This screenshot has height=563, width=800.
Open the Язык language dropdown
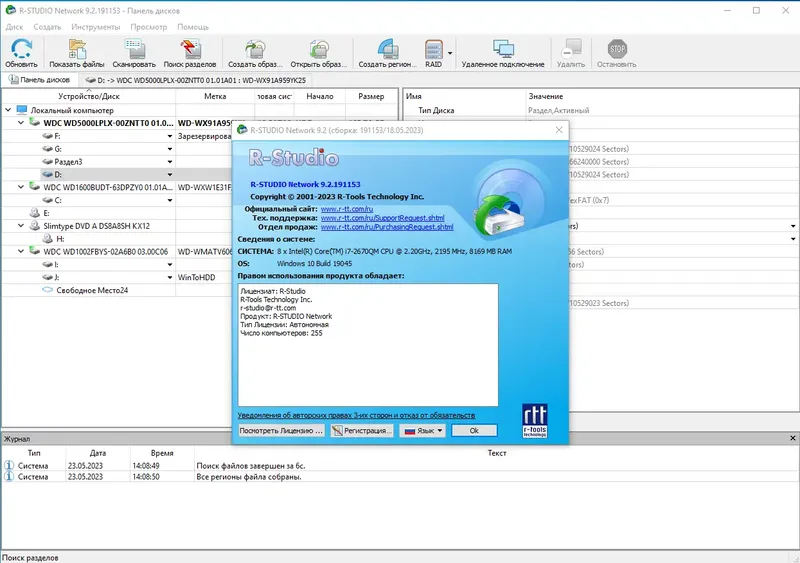(422, 430)
